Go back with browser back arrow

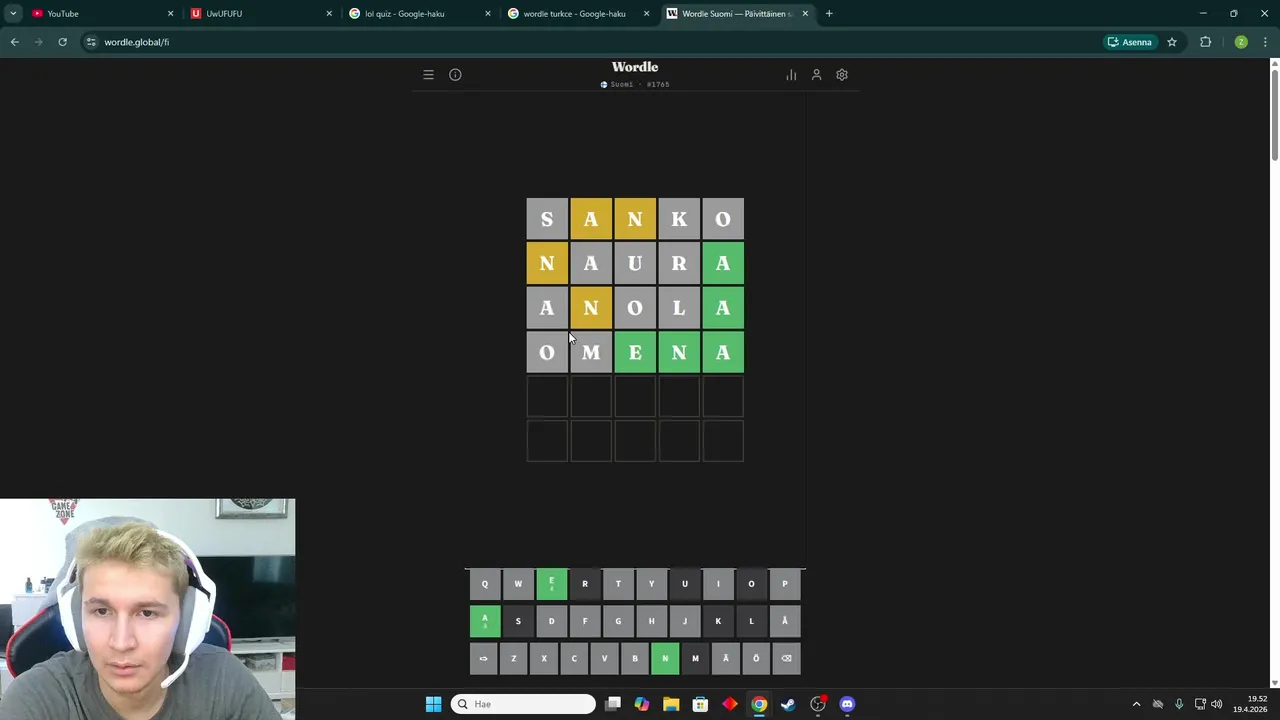point(15,42)
